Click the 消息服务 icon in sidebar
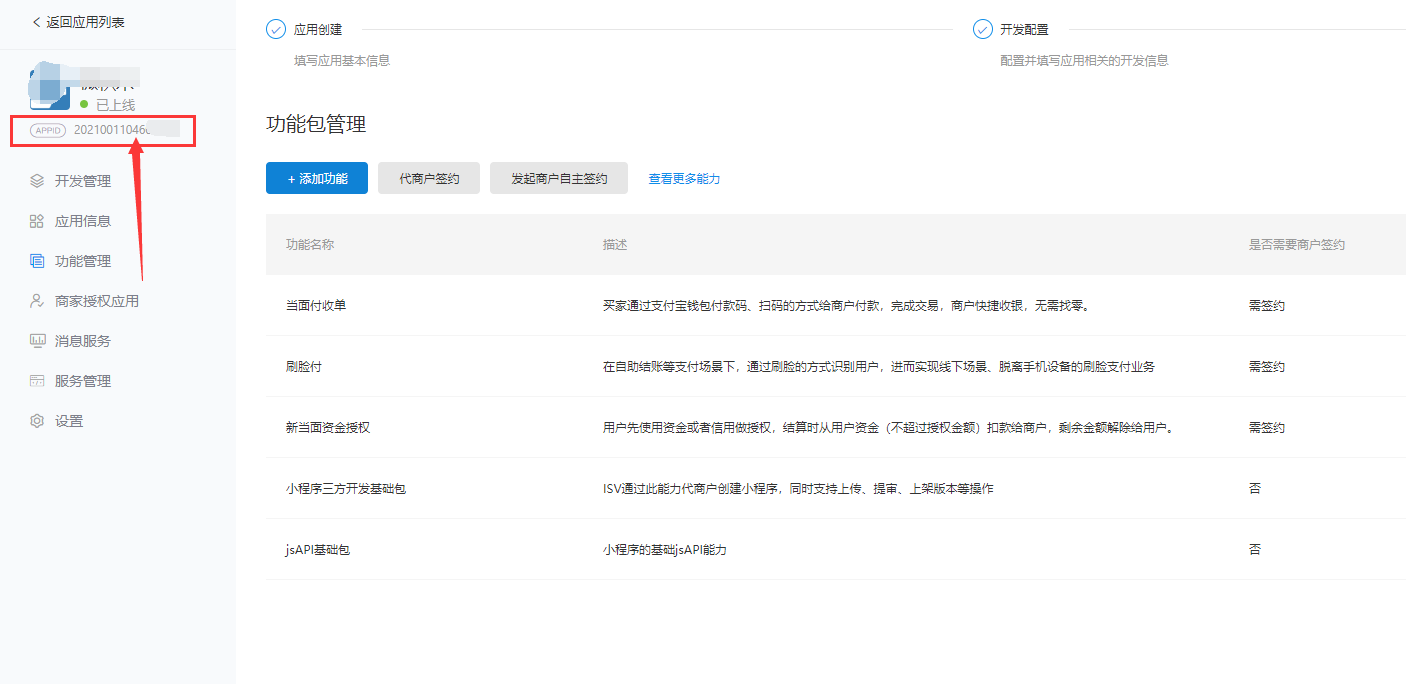The image size is (1406, 684). point(37,341)
